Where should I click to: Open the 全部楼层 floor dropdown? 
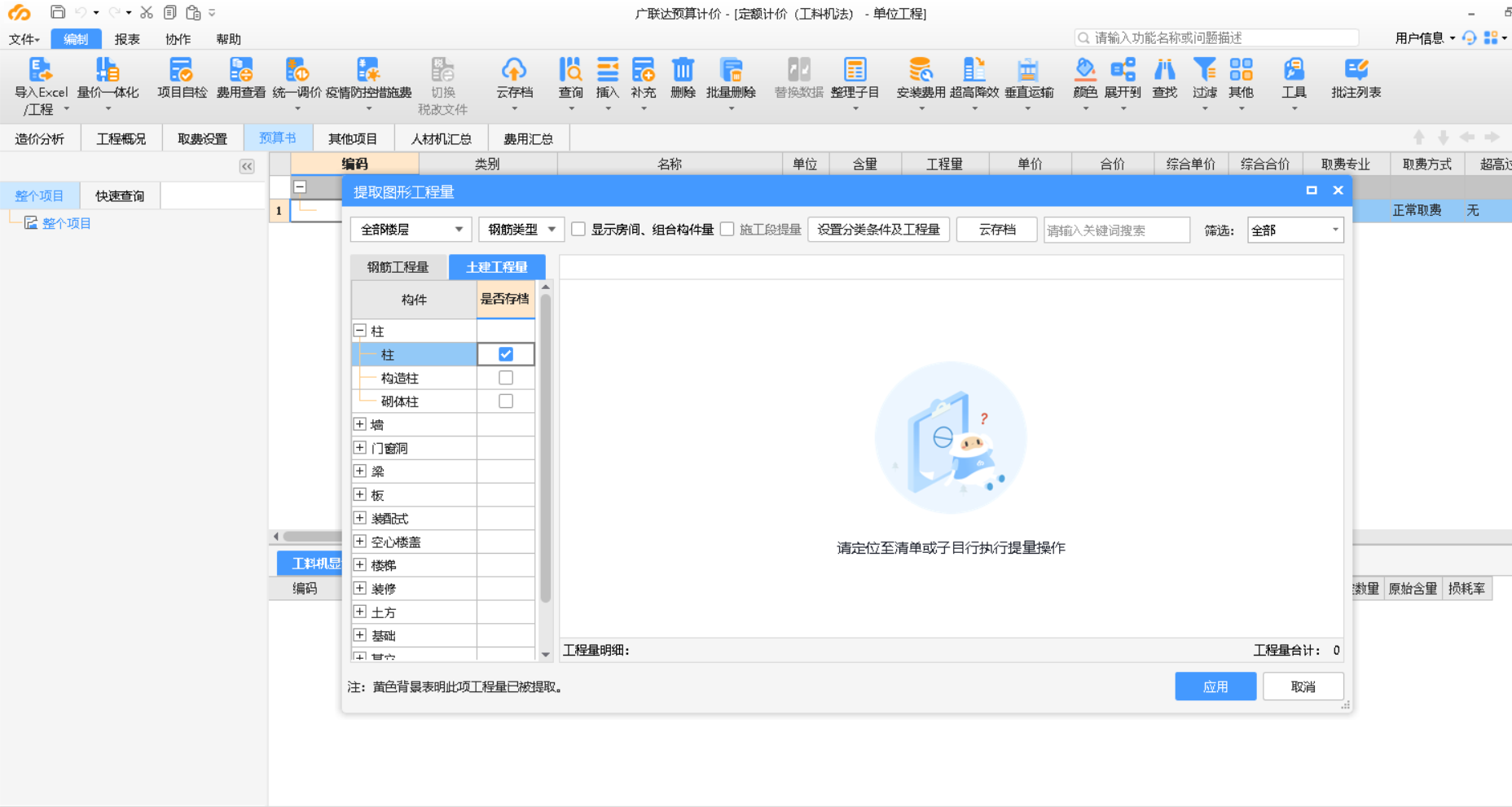click(411, 230)
